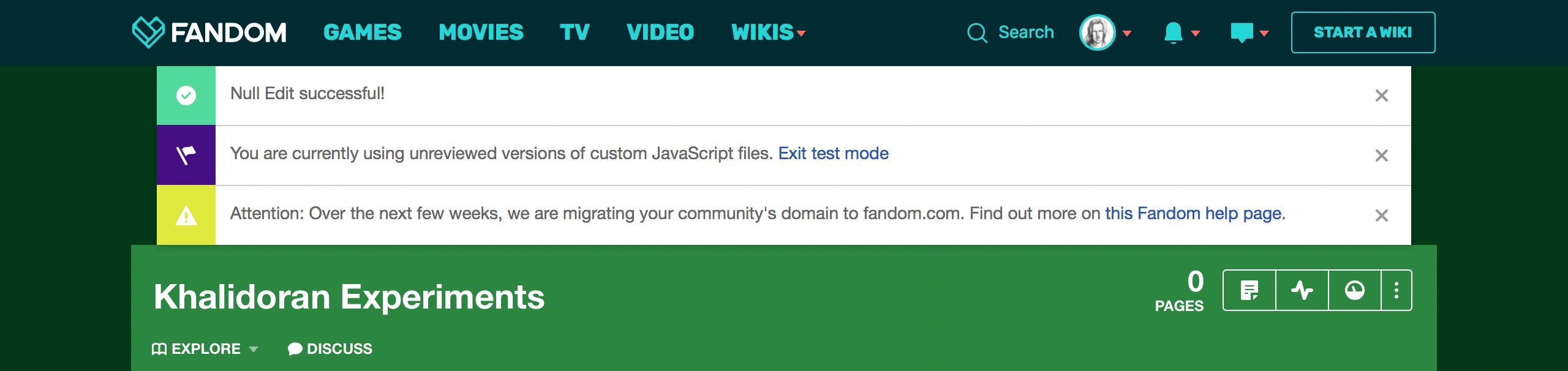Click the START A WIKI button
This screenshot has width=1568, height=371.
click(1363, 32)
